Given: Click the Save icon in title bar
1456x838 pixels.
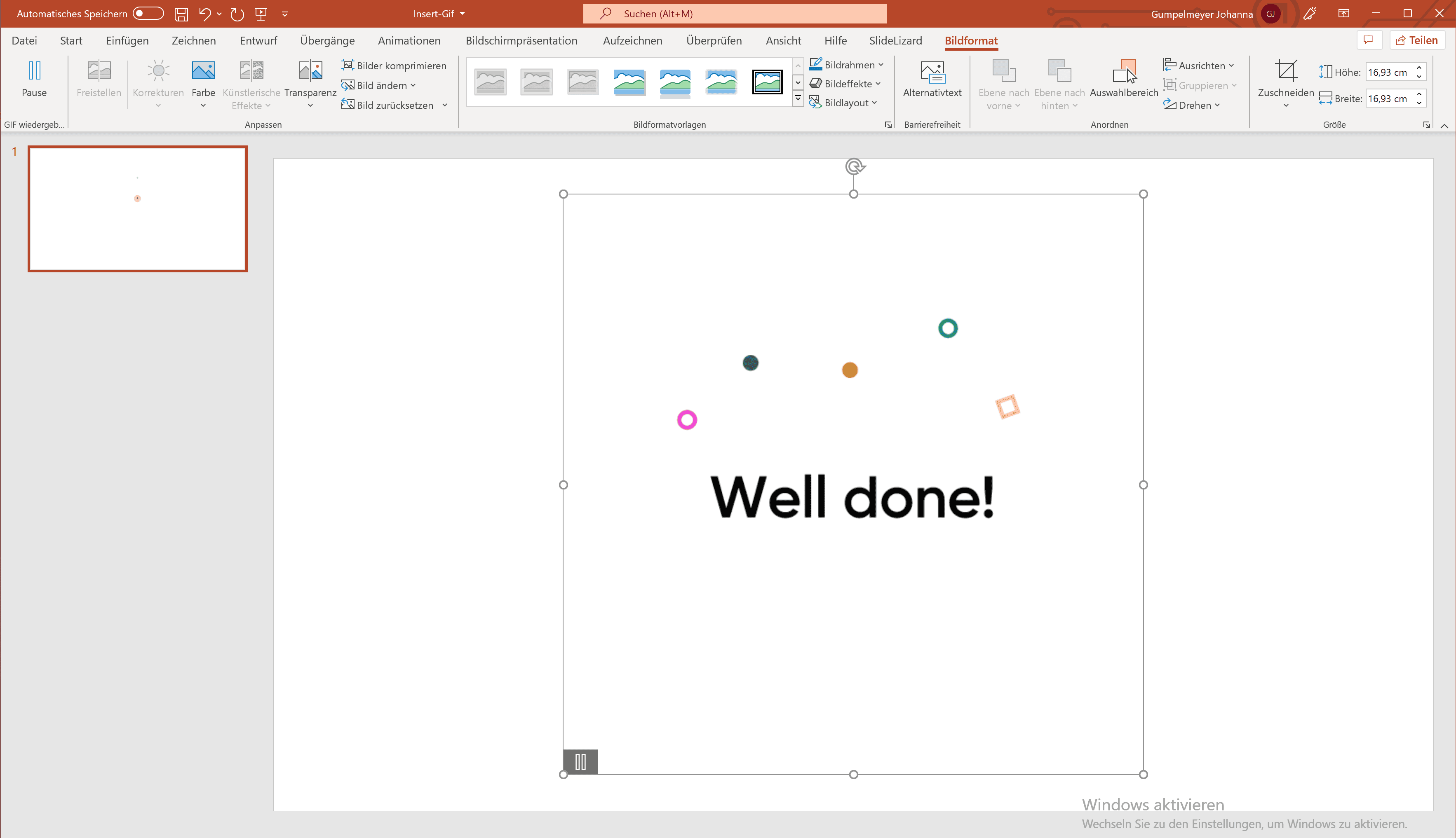Looking at the screenshot, I should click(x=181, y=14).
